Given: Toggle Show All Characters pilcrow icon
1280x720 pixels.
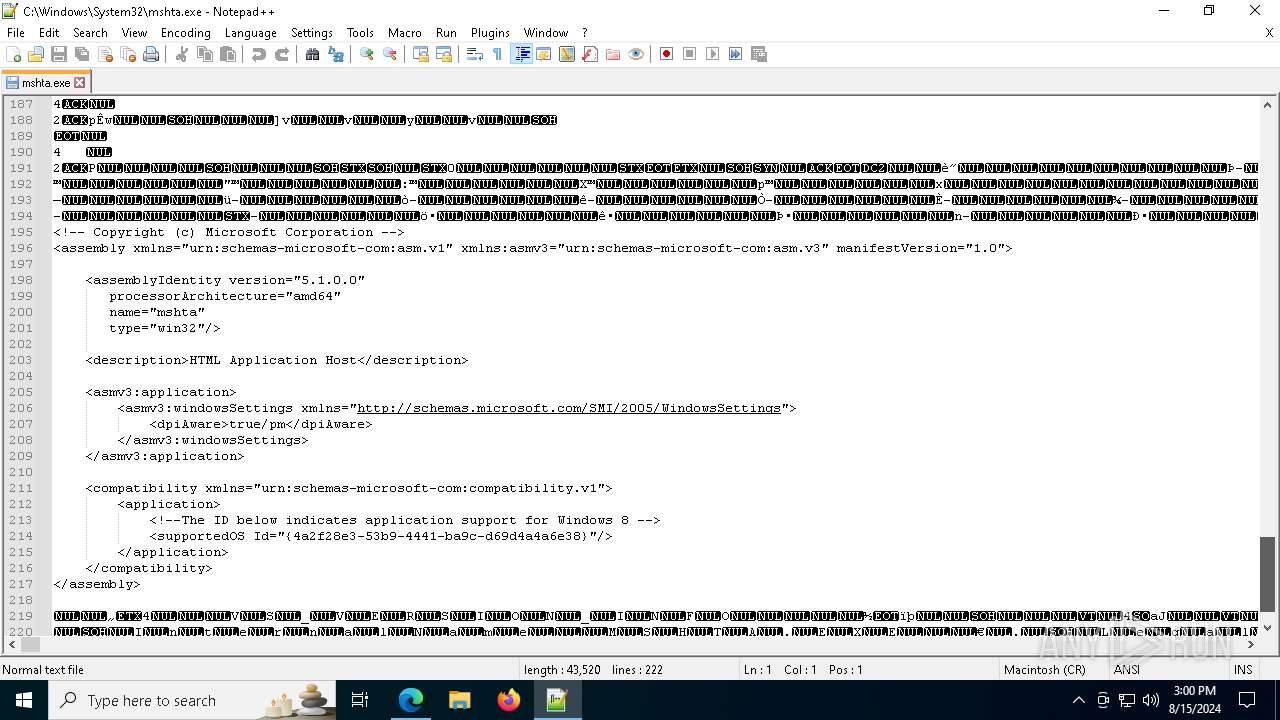Looking at the screenshot, I should tap(498, 54).
